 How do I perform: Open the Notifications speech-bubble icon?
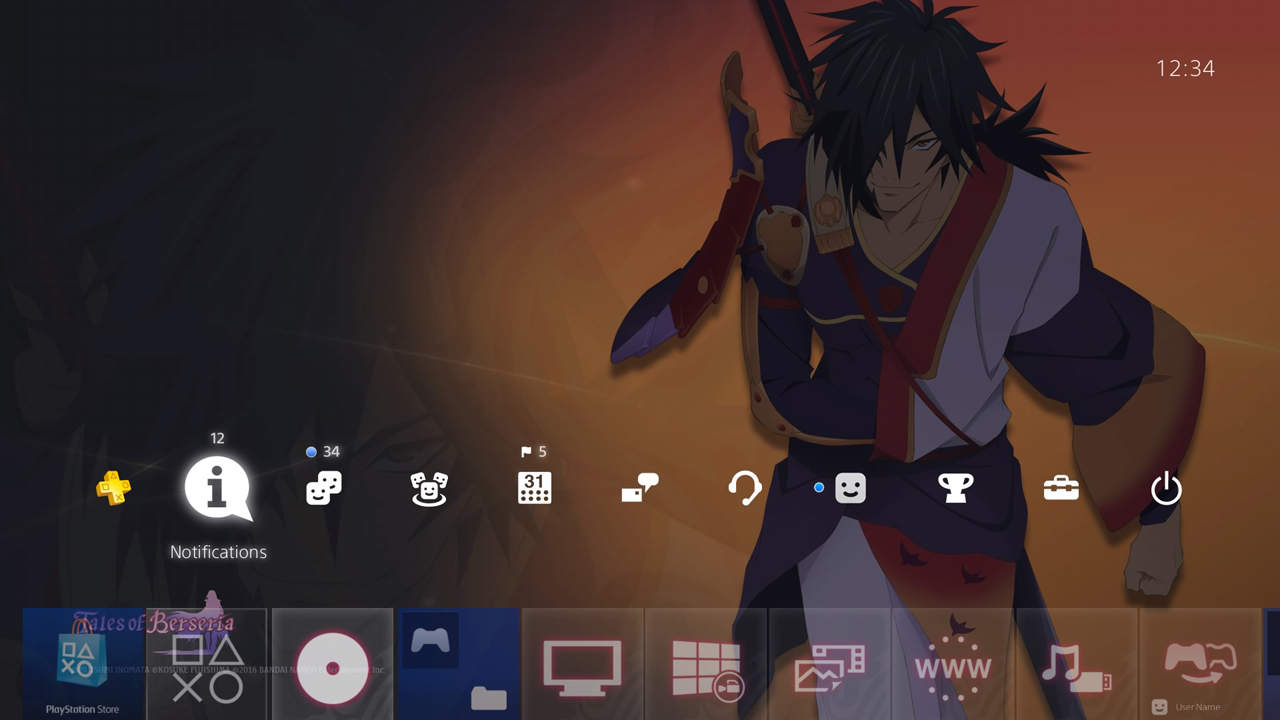[x=218, y=489]
